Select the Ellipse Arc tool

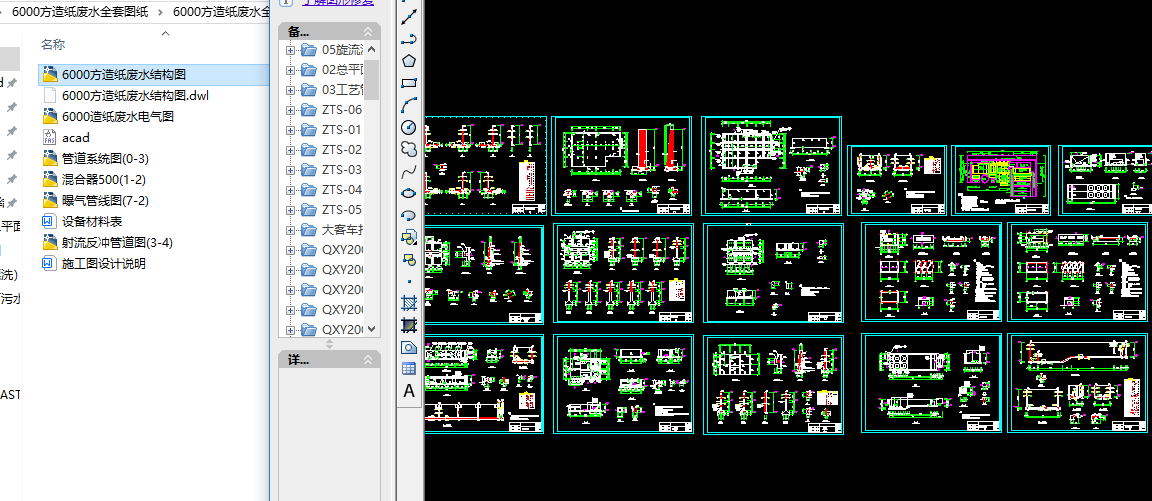409,215
